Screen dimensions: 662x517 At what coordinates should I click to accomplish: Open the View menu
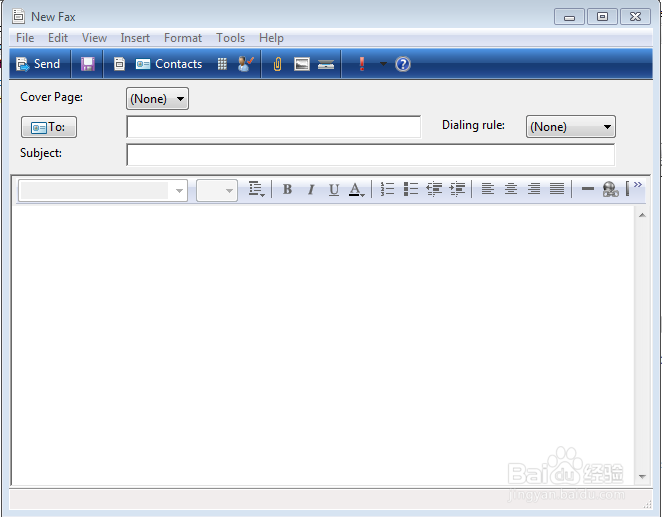(94, 38)
